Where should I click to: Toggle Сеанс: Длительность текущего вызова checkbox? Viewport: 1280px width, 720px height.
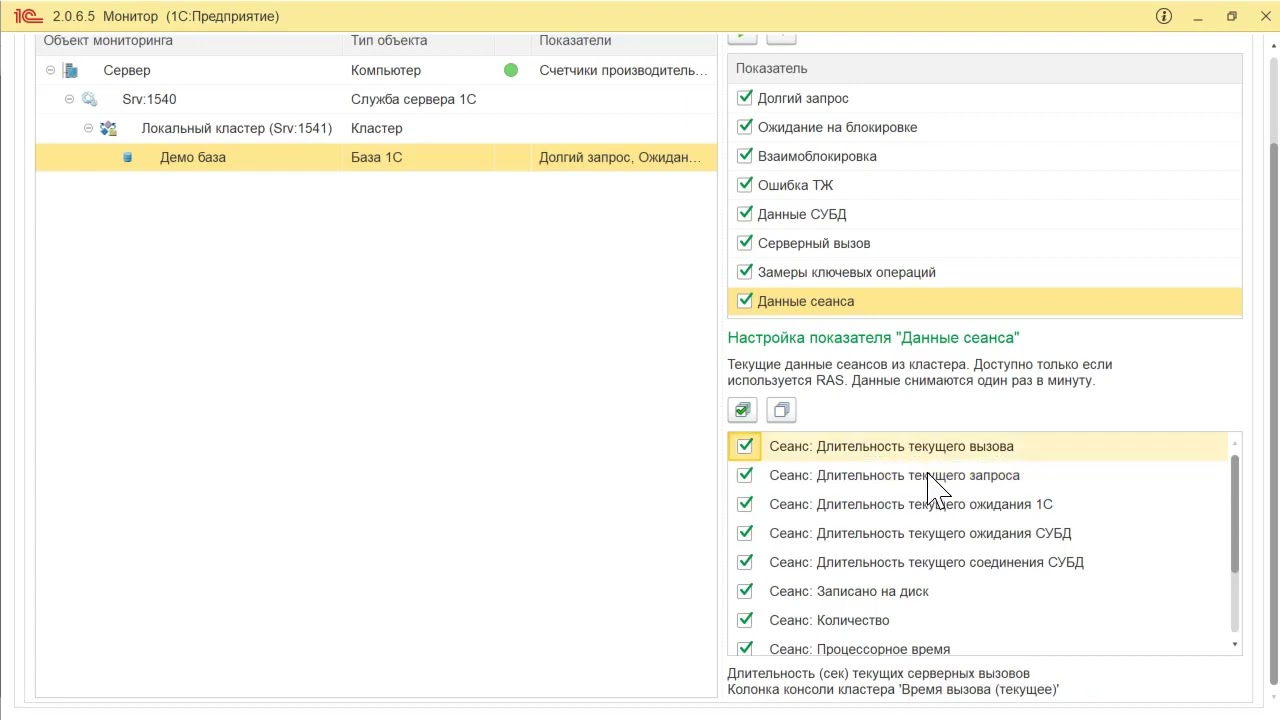(744, 446)
